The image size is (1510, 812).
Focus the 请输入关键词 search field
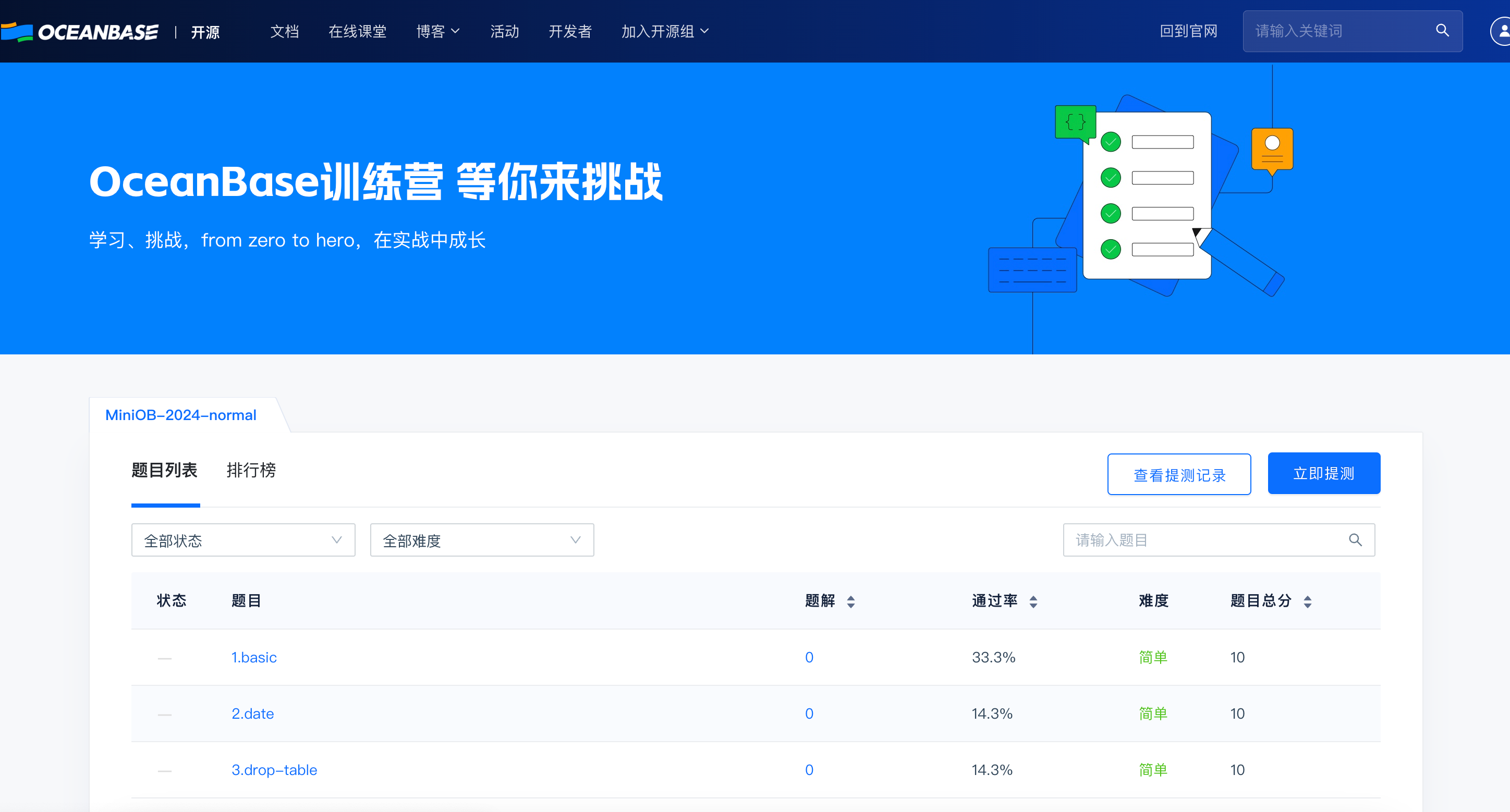coord(1353,31)
